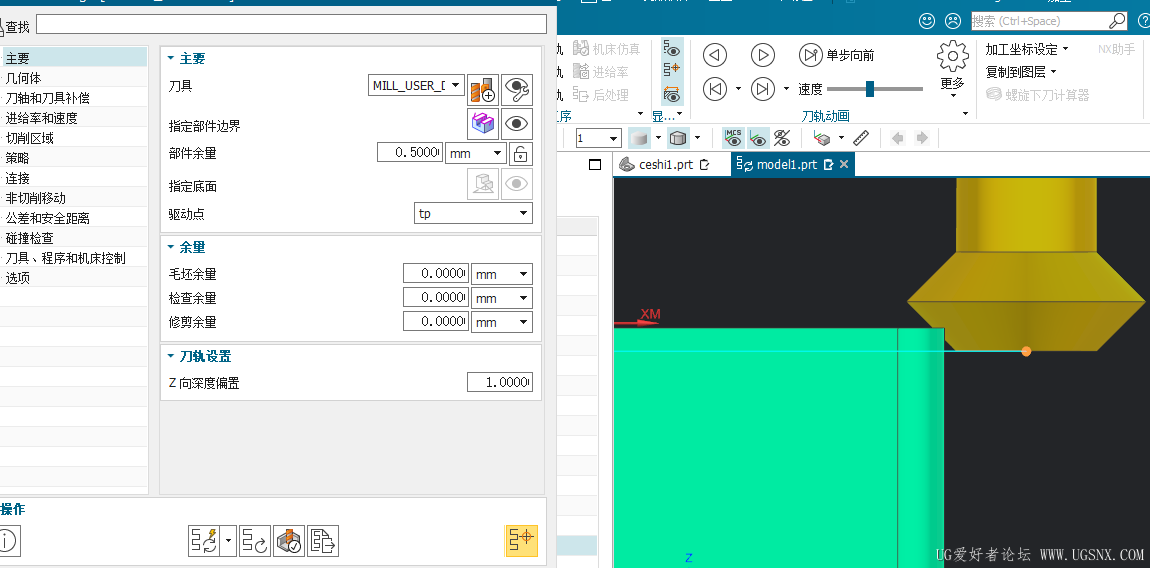Screen dimensions: 1150x568
Task: Collapse the 刀轨设置 section
Action: pos(199,357)
